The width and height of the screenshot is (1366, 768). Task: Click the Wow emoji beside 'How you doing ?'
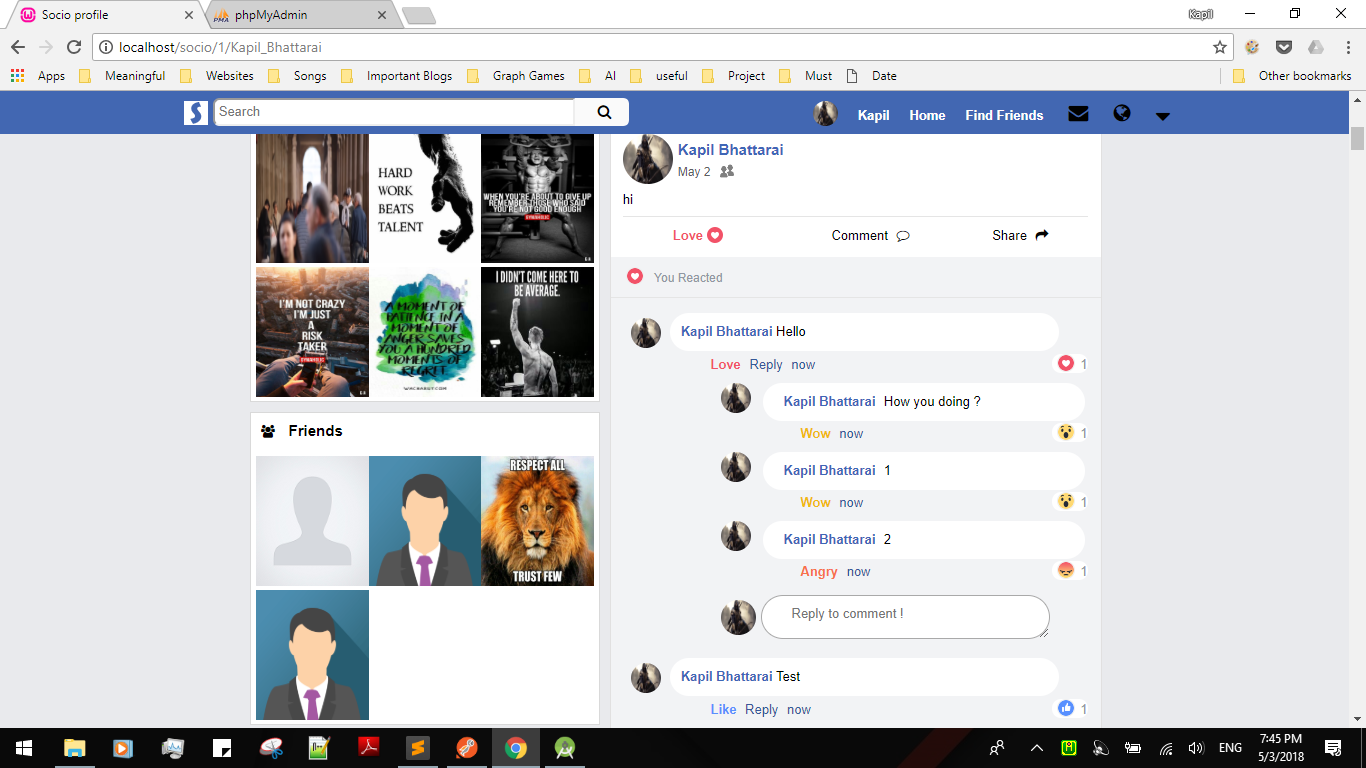tap(1064, 432)
